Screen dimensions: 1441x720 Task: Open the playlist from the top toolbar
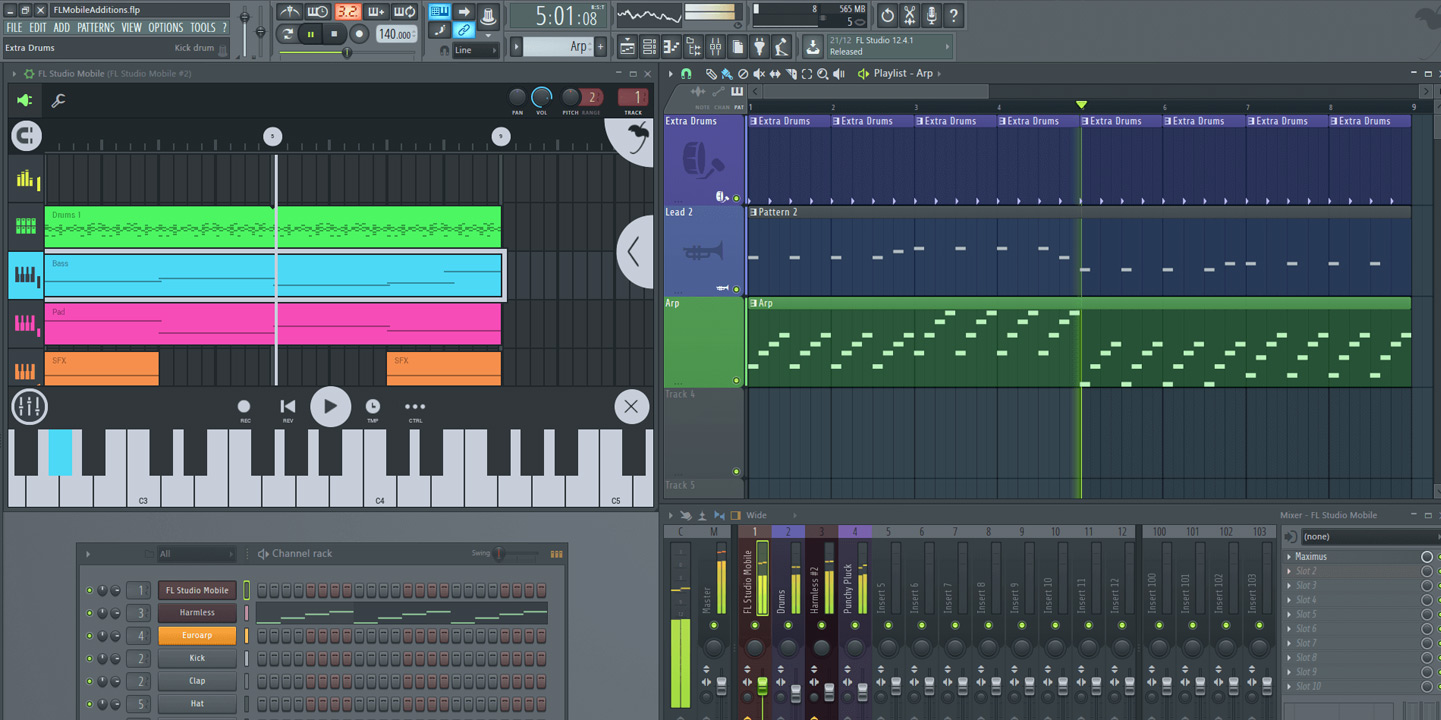coord(627,47)
